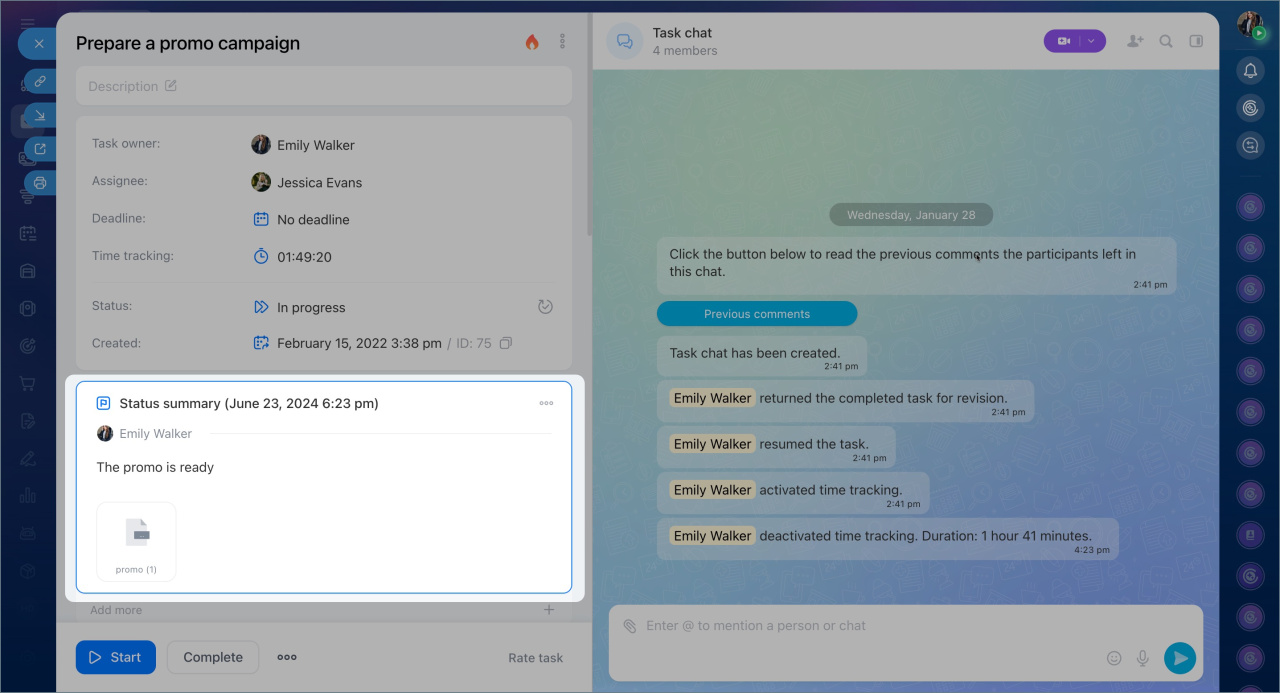Open more actions next to Complete
This screenshot has height=693, width=1280.
287,657
